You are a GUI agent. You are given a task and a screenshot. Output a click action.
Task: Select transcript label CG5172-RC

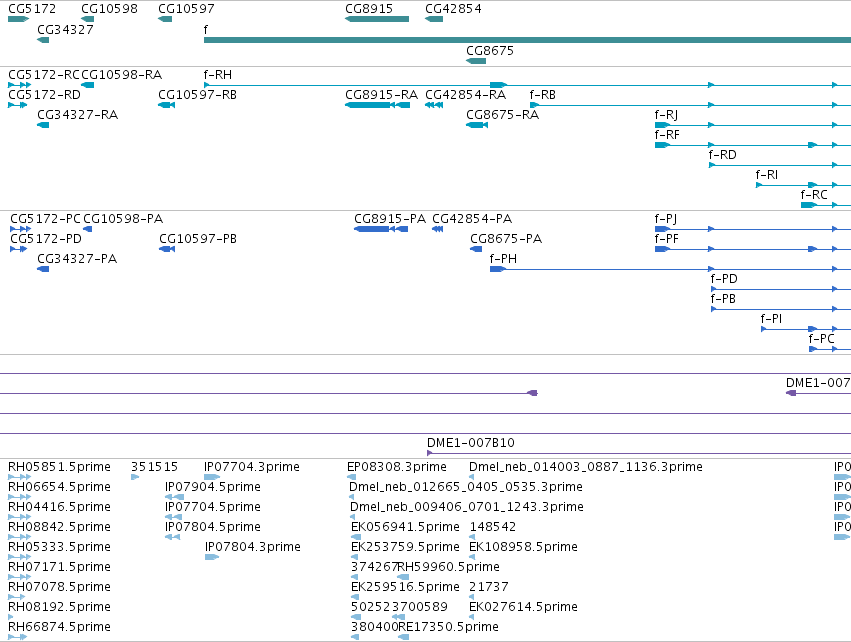[44, 74]
